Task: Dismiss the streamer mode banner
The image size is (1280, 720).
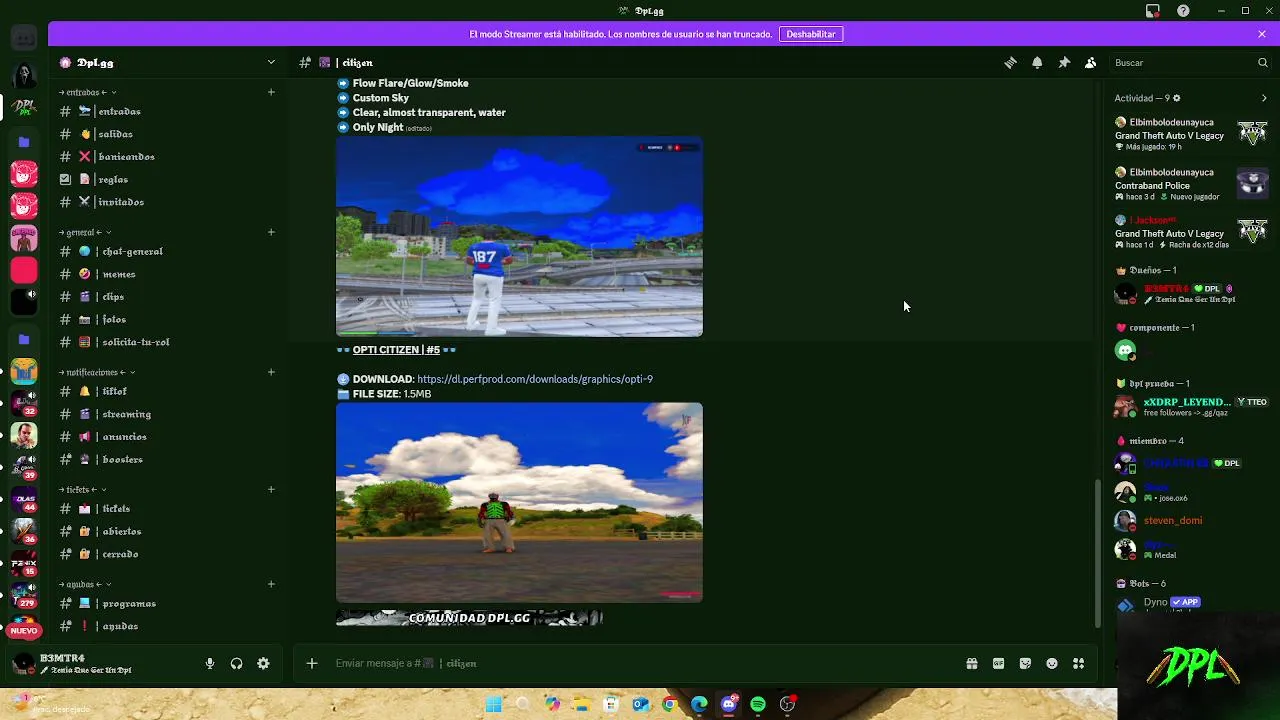Action: click(1262, 34)
